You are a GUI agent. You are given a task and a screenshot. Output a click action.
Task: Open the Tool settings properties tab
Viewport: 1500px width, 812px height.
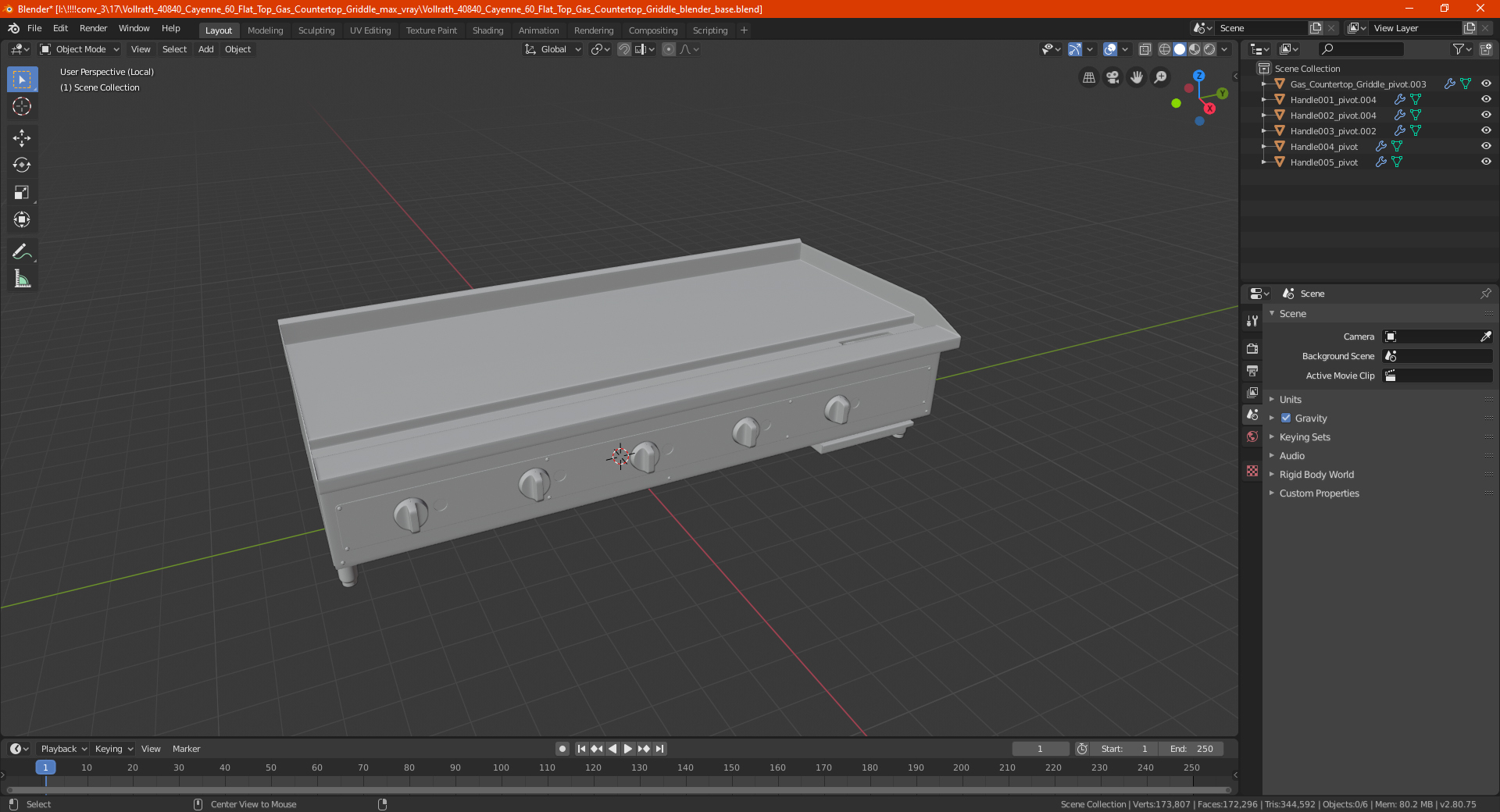[x=1252, y=320]
